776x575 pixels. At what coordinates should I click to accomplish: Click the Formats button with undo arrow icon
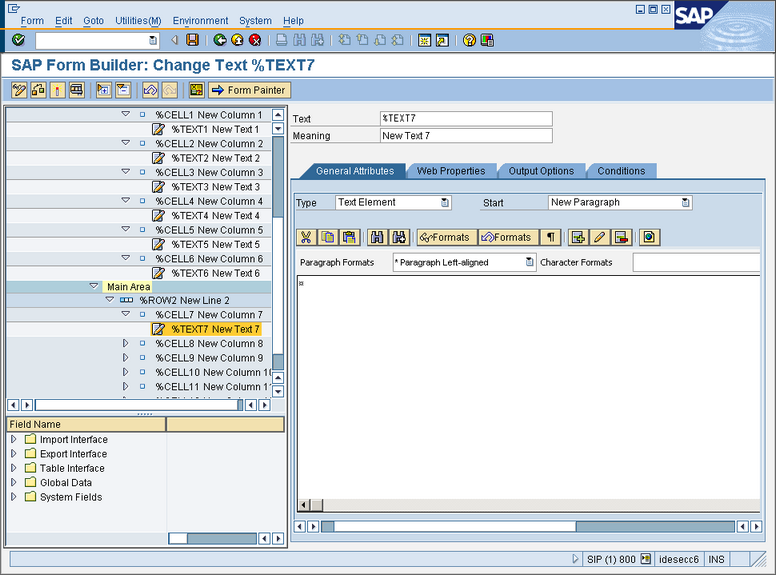pos(508,238)
